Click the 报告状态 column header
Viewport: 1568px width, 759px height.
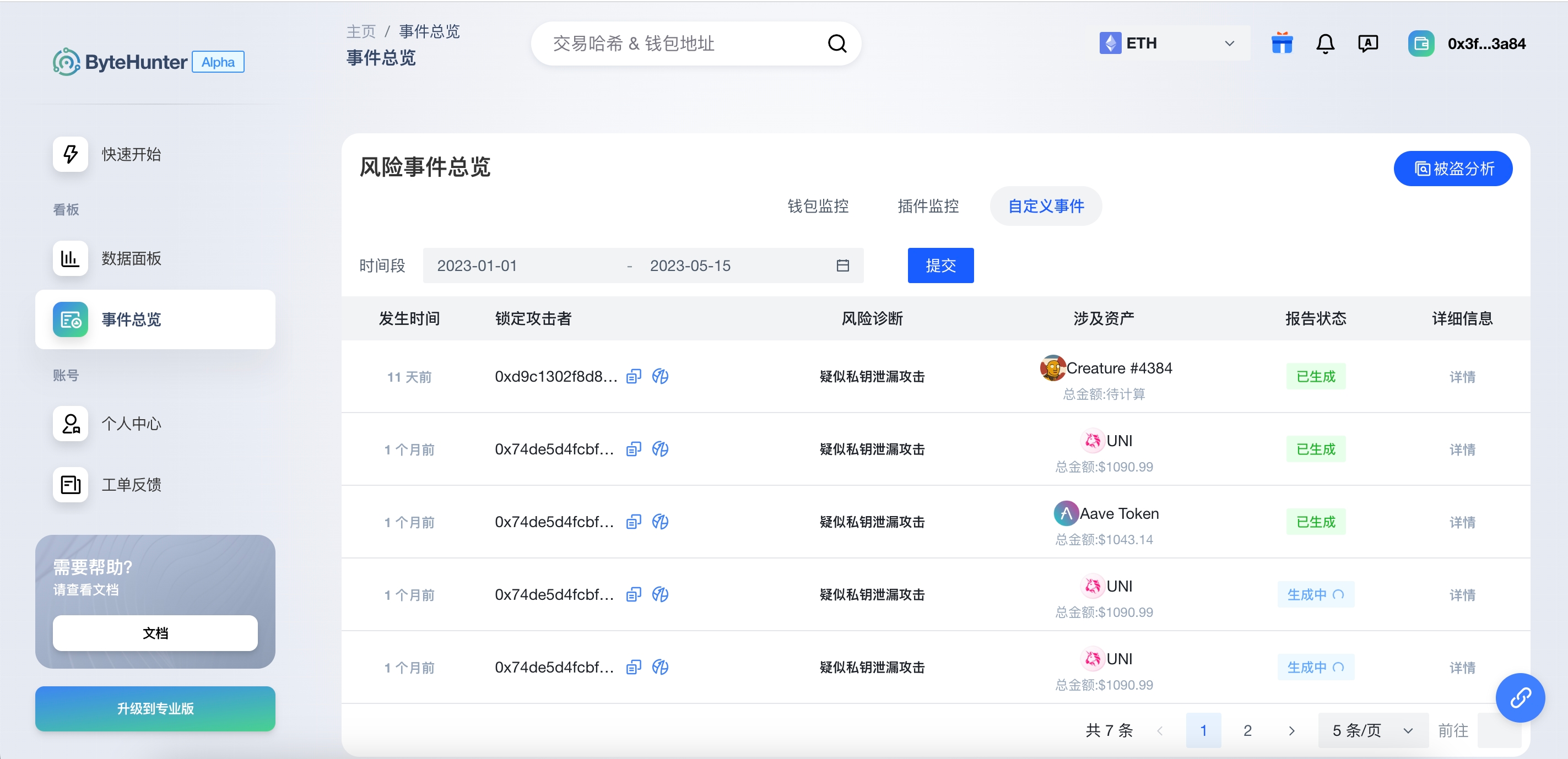click(1316, 319)
